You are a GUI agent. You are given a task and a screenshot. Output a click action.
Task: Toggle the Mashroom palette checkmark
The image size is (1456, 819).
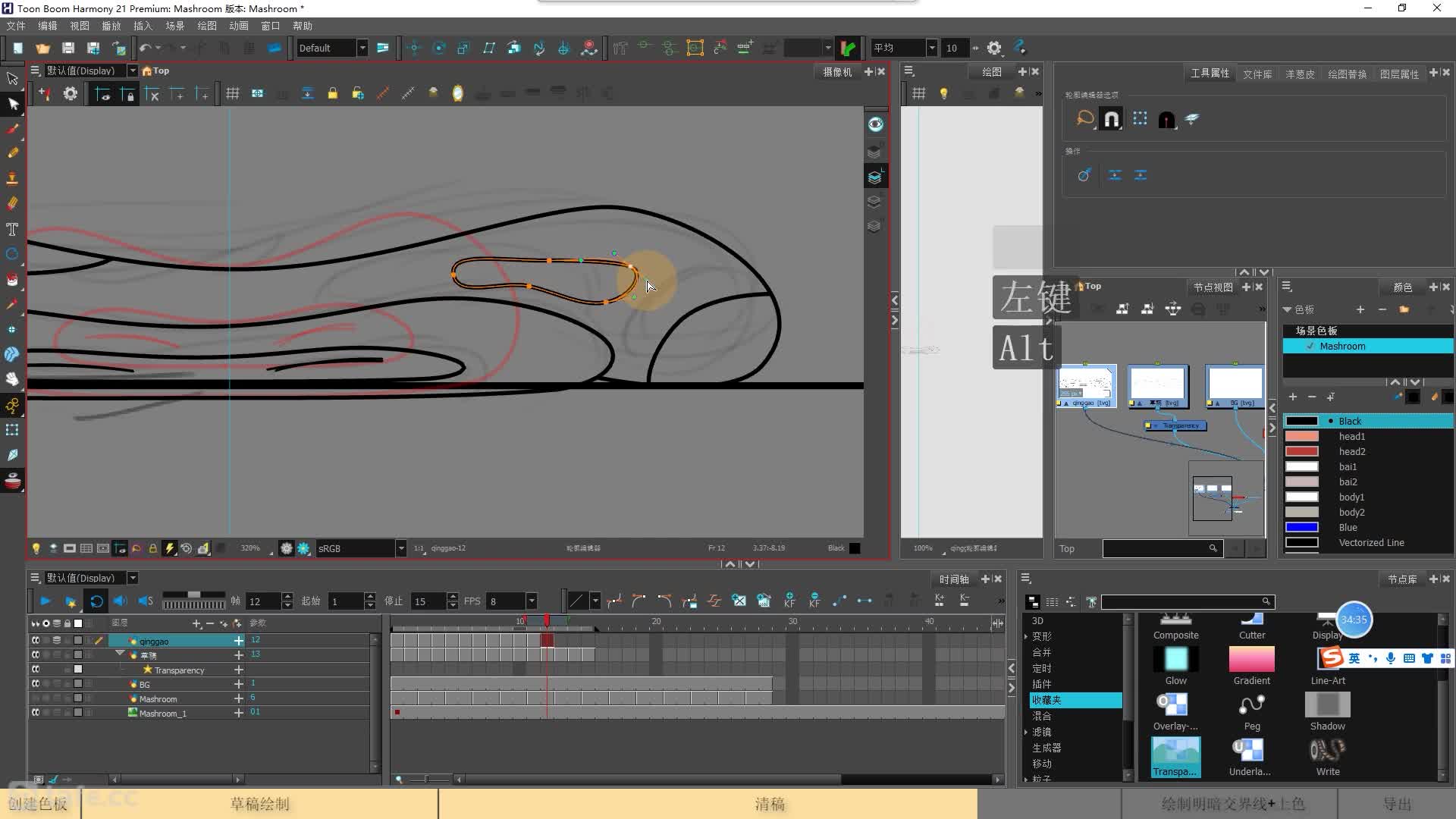[x=1310, y=347]
